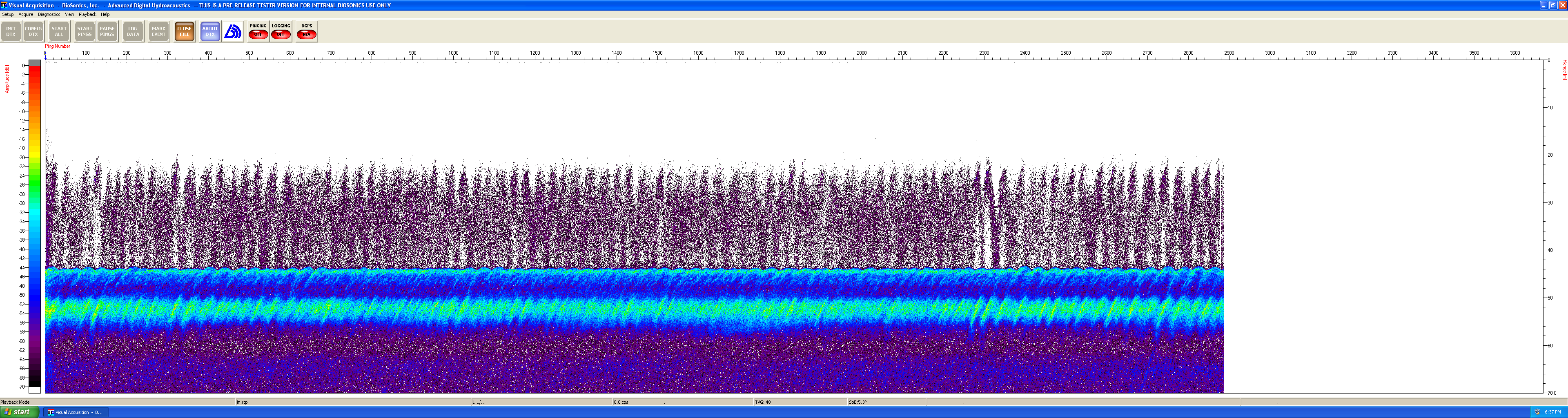Viewport: 1568px width, 418px height.
Task: Click the CONFIG DTX toolbar button
Action: click(33, 32)
